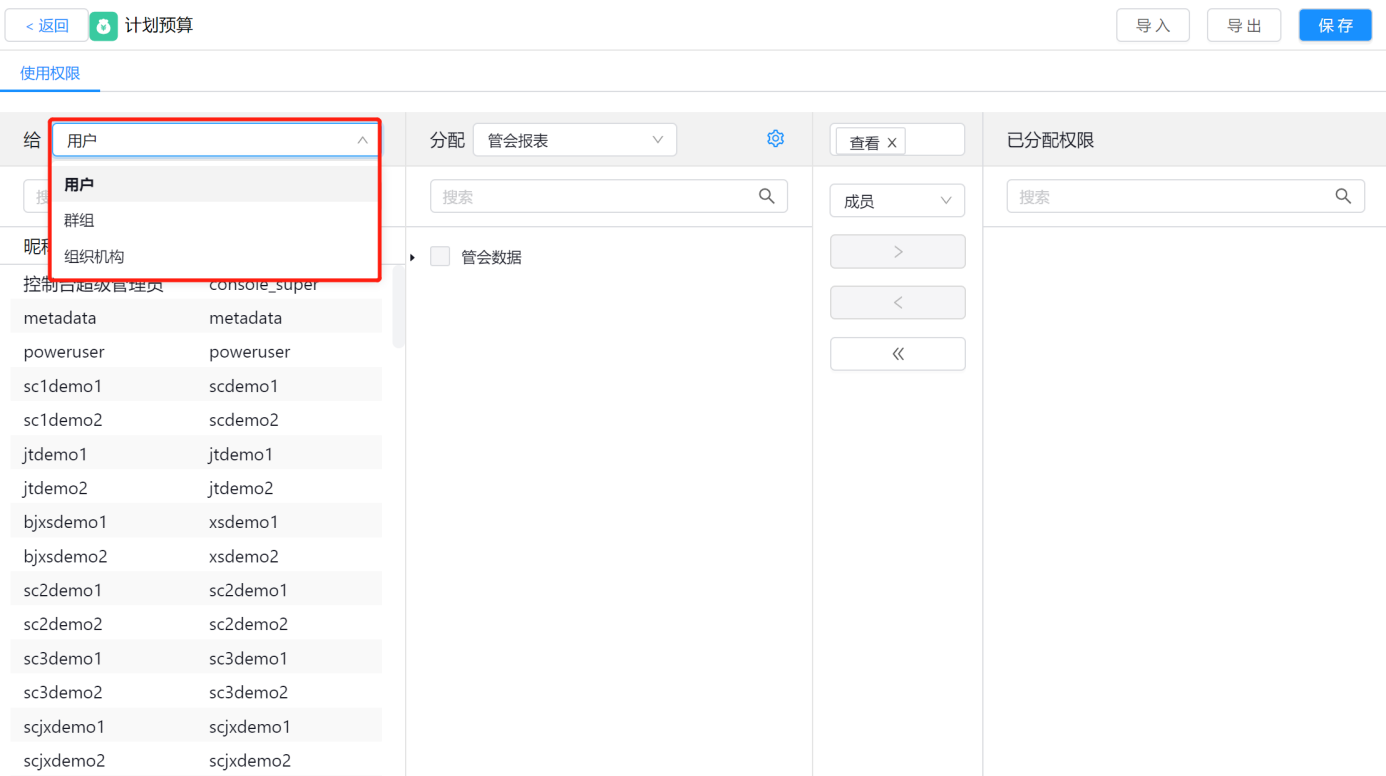Click the right arrow assign button
This screenshot has width=1386, height=776.
pyautogui.click(x=897, y=252)
